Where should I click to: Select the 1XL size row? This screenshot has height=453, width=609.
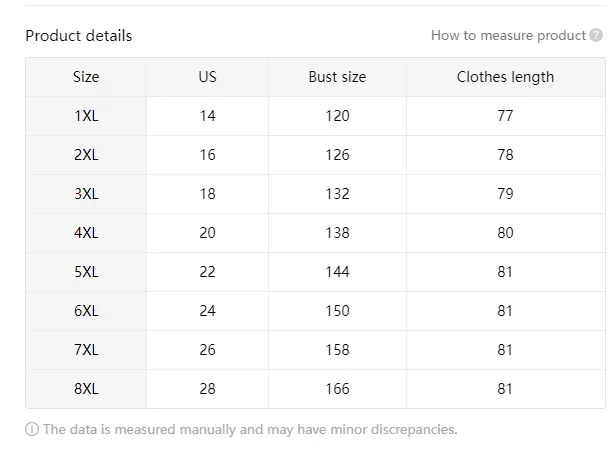86,116
